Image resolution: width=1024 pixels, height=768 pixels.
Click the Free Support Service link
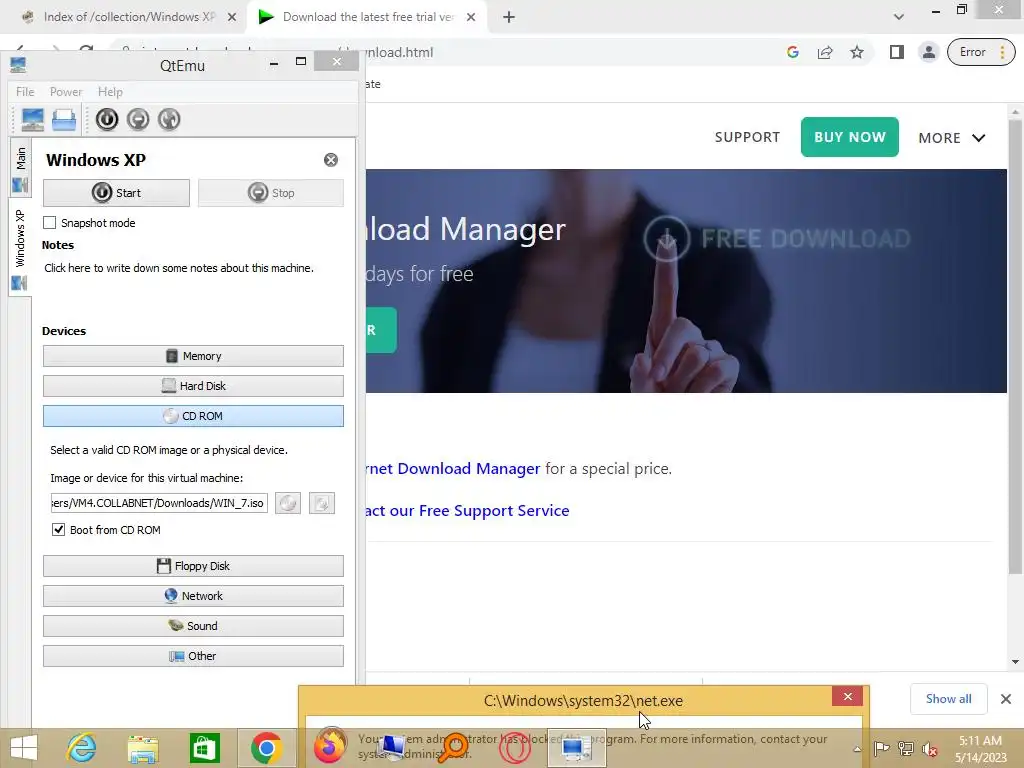(x=468, y=511)
